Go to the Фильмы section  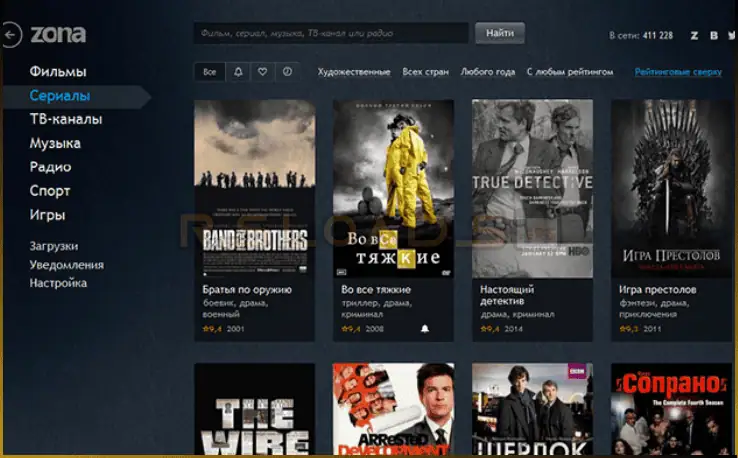pos(58,72)
